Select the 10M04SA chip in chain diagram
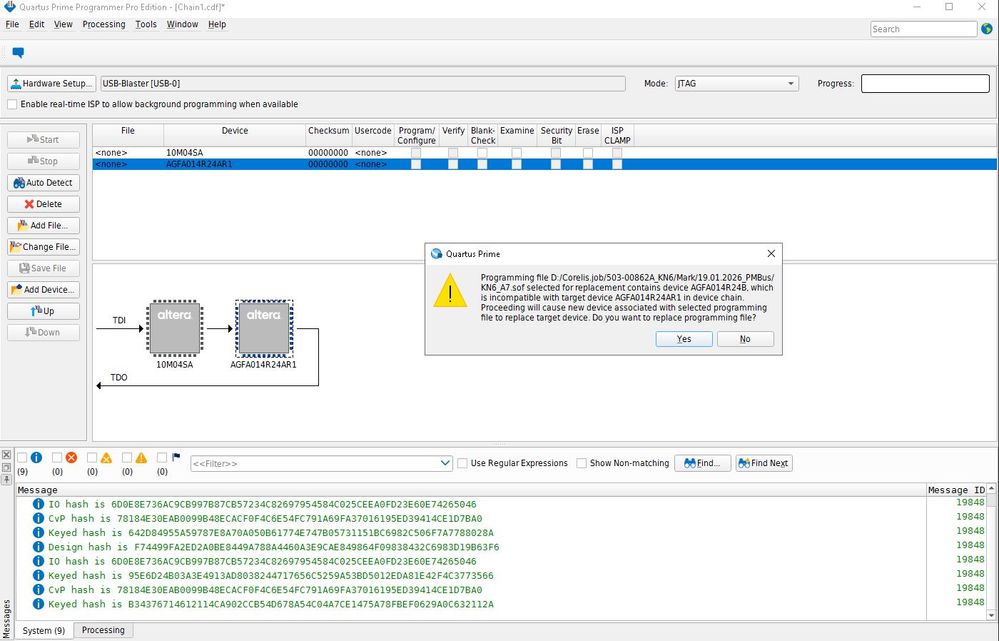The width and height of the screenshot is (999, 641). click(175, 328)
